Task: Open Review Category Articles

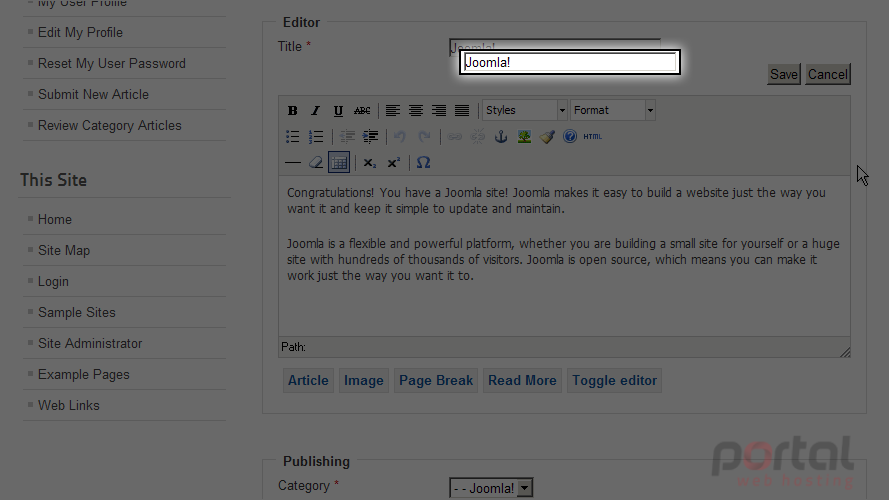Action: [x=110, y=125]
